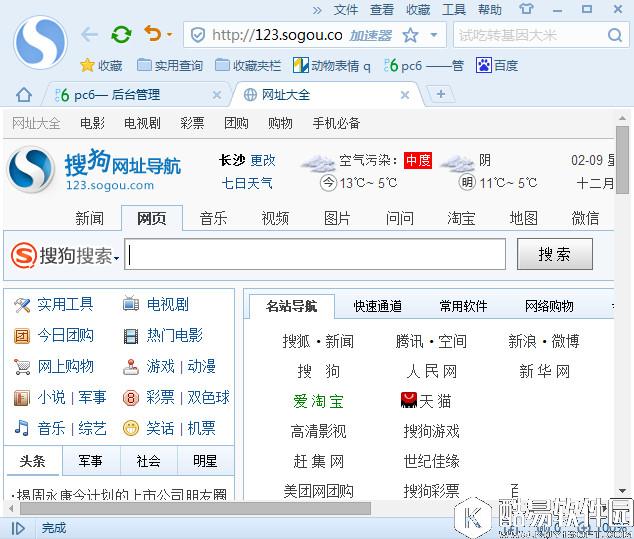Click the Sogou browser logo avatar
634x539 pixels.
click(40, 42)
